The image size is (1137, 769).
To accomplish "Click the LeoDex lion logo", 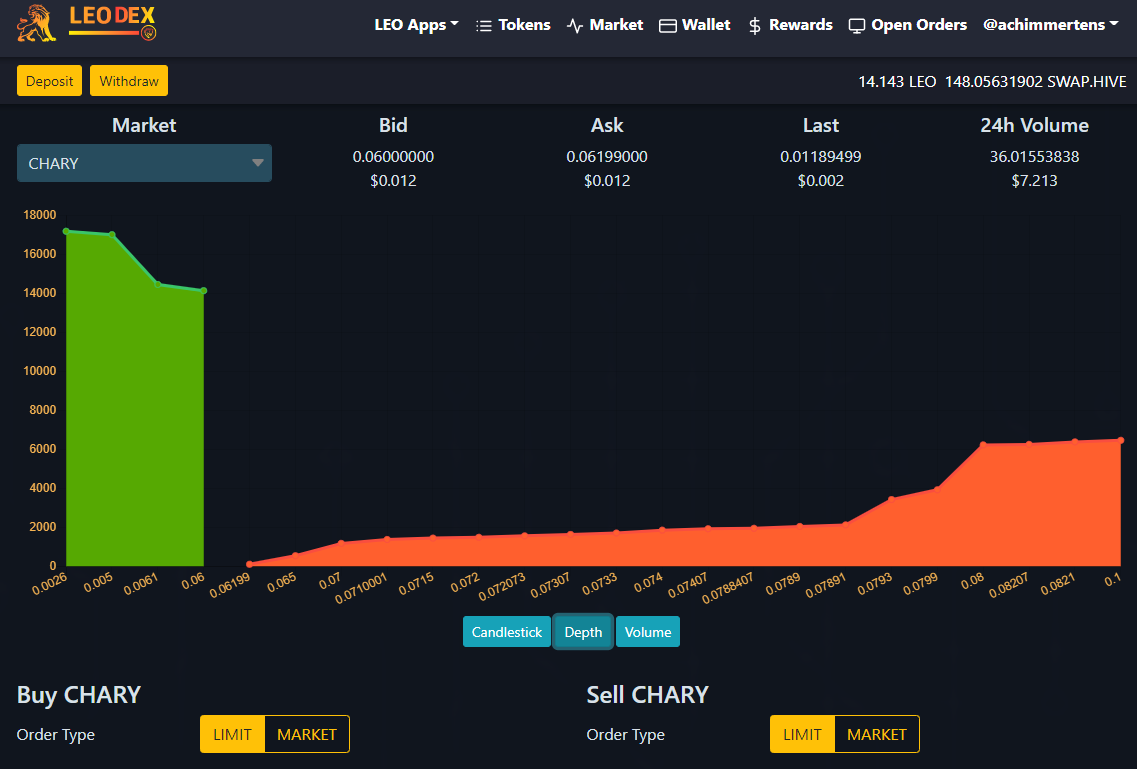I will click(x=37, y=25).
